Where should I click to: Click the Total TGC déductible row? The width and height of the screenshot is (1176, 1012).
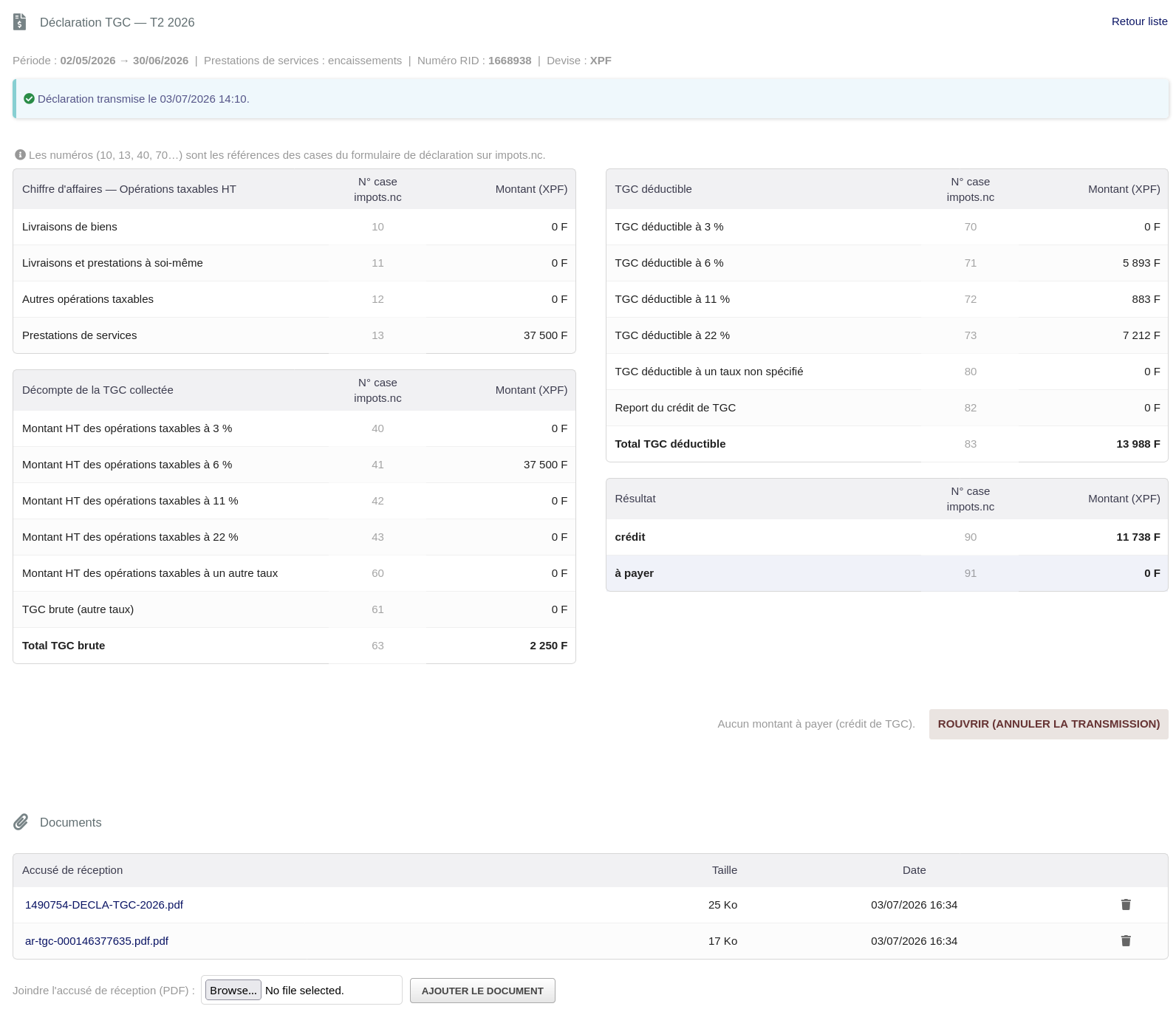pos(886,444)
